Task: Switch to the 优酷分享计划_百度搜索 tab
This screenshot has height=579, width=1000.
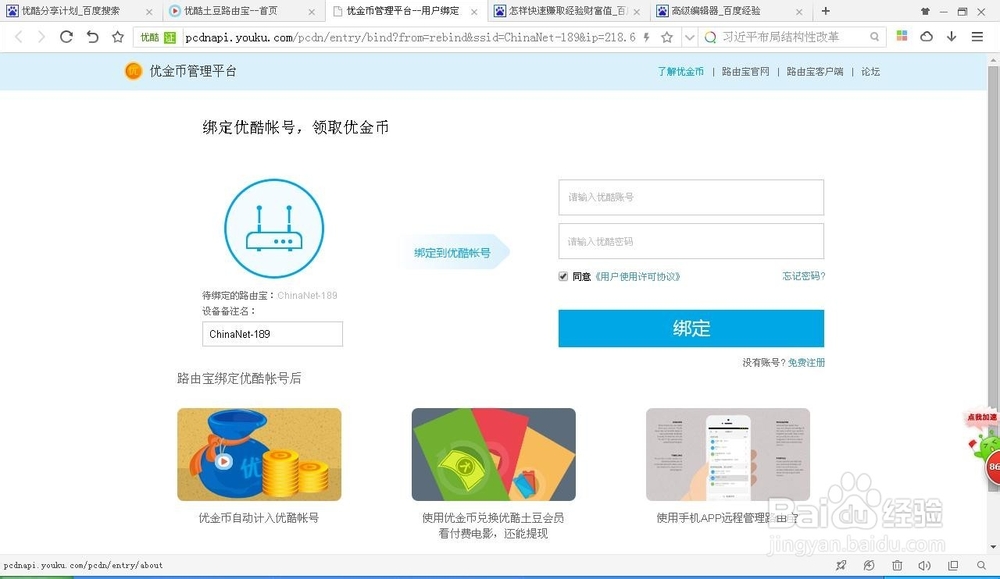Action: point(70,11)
